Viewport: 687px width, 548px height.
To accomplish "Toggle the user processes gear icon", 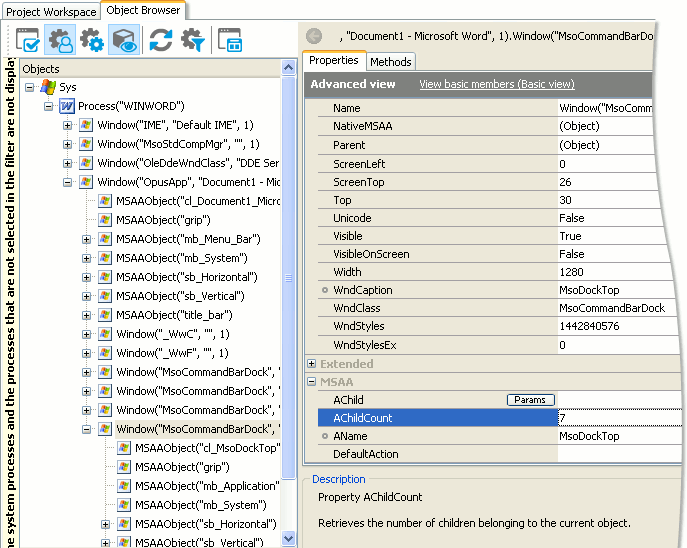I will (60, 40).
